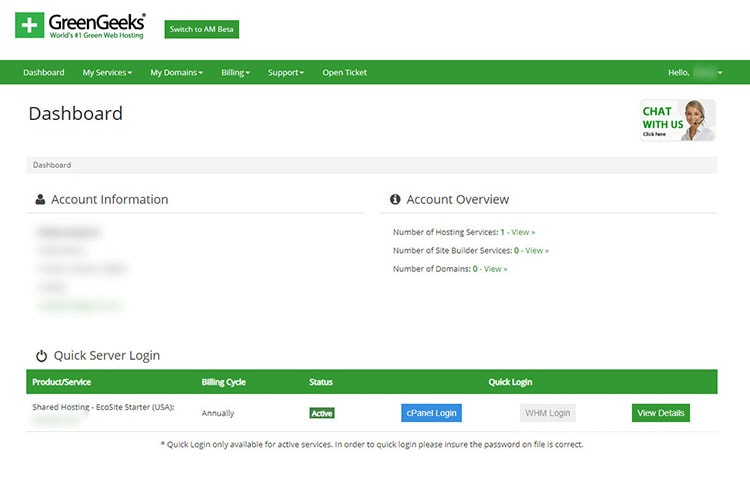This screenshot has width=750, height=479.
Task: Click the Status column header
Action: point(320,382)
